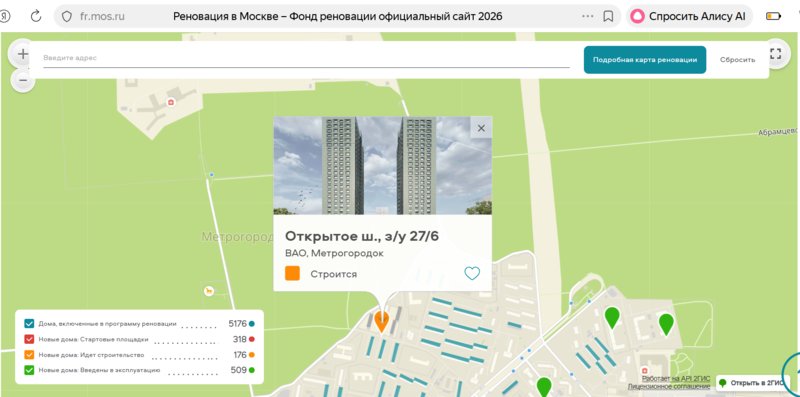Click the Сбросить reset button

tap(737, 60)
